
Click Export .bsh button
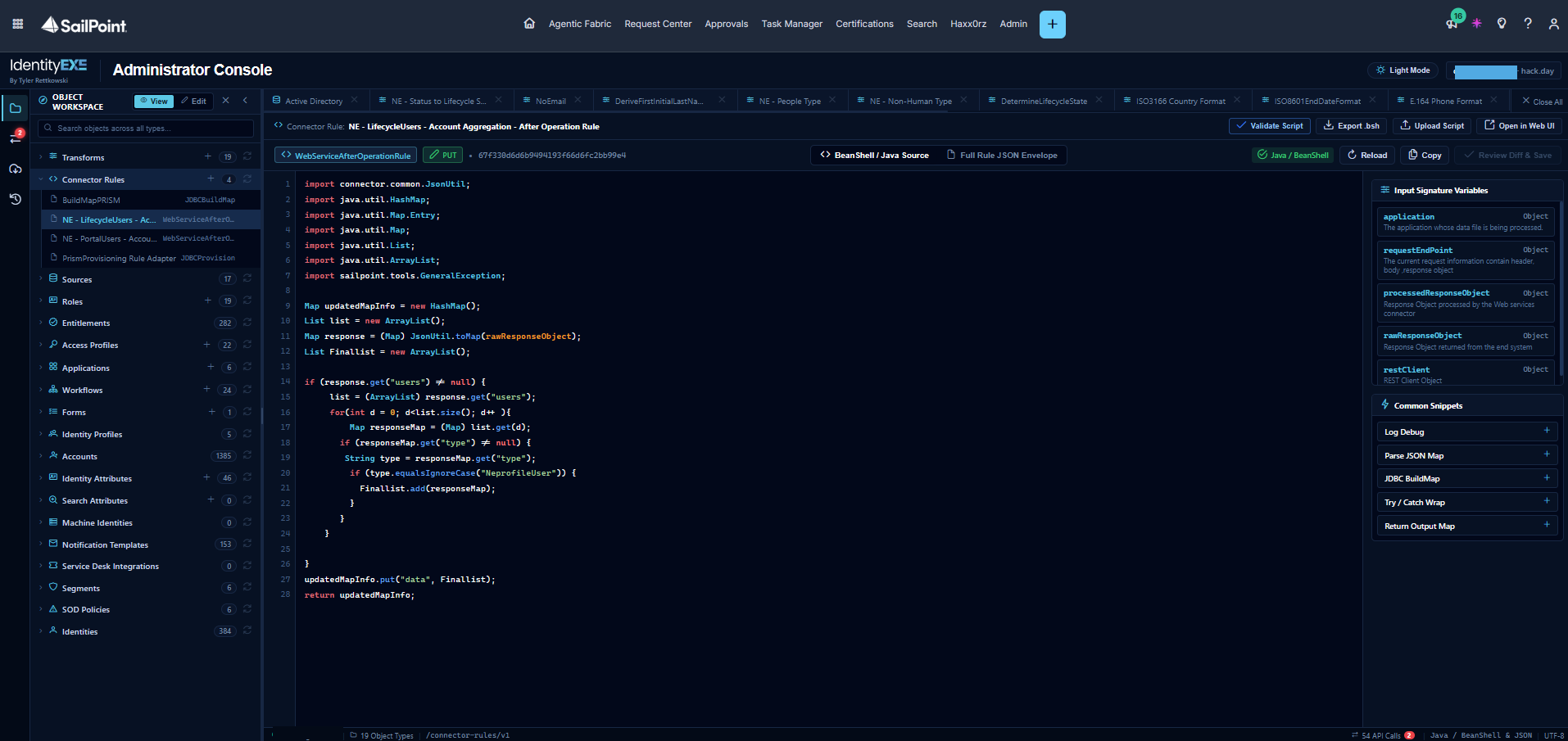coord(1352,125)
